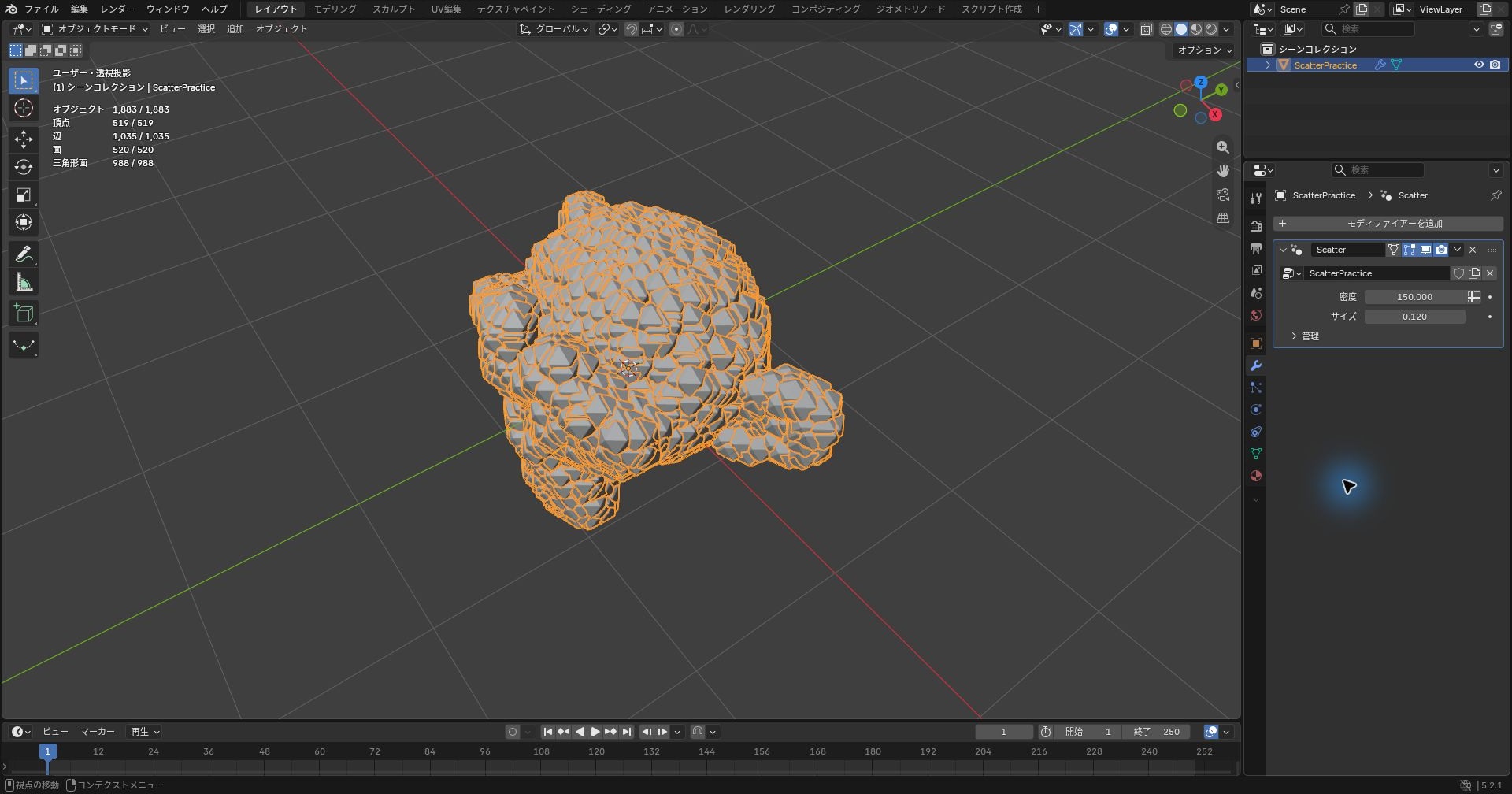Switch to wireframe viewport shading
The image size is (1512, 794).
tap(1166, 29)
